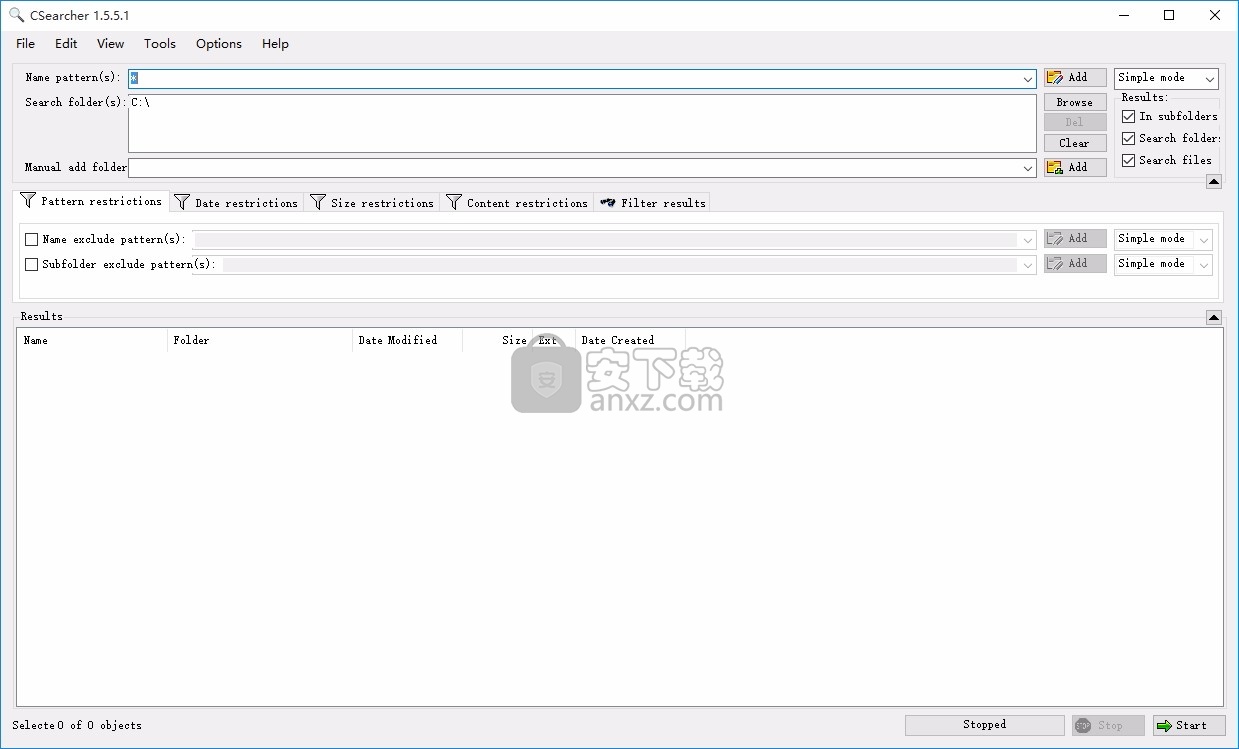Viewport: 1239px width, 749px height.
Task: Sort results by Name column
Action: tap(92, 340)
